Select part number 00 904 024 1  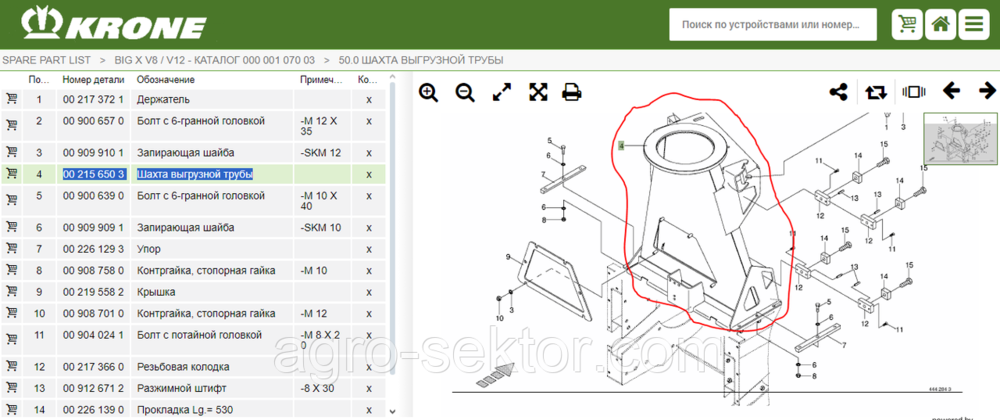(93, 335)
